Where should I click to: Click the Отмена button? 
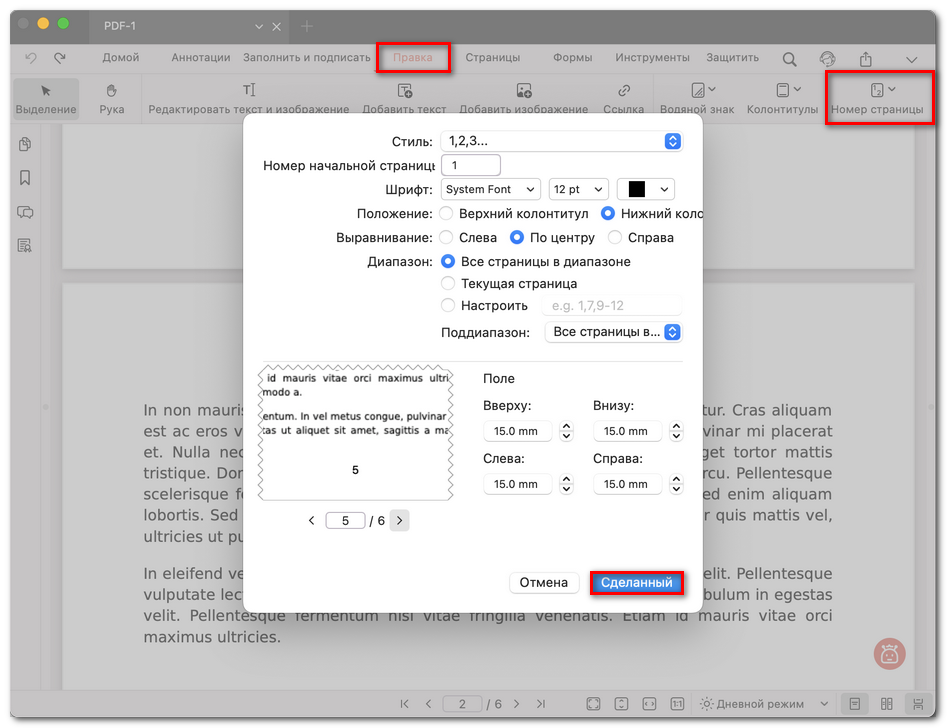coord(544,582)
